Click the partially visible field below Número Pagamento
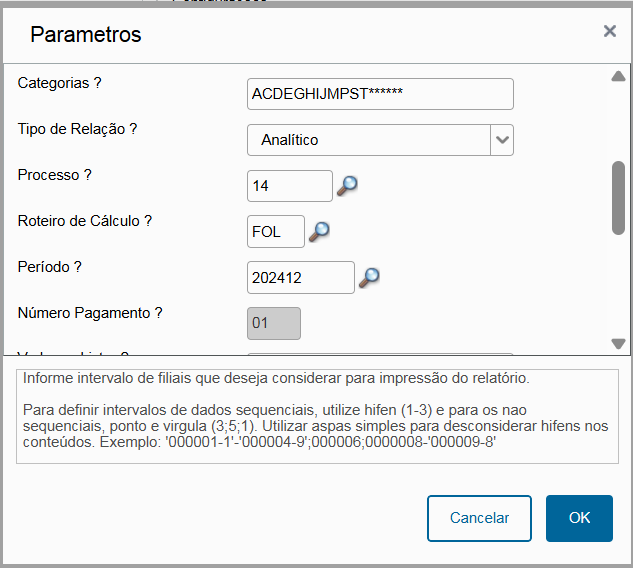 380,354
